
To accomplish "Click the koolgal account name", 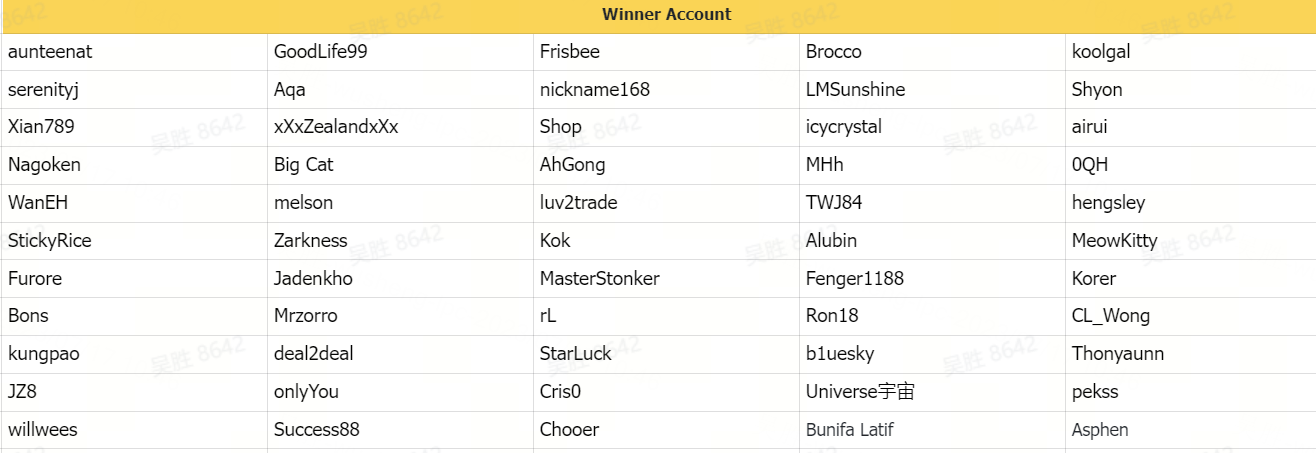I will [1101, 52].
